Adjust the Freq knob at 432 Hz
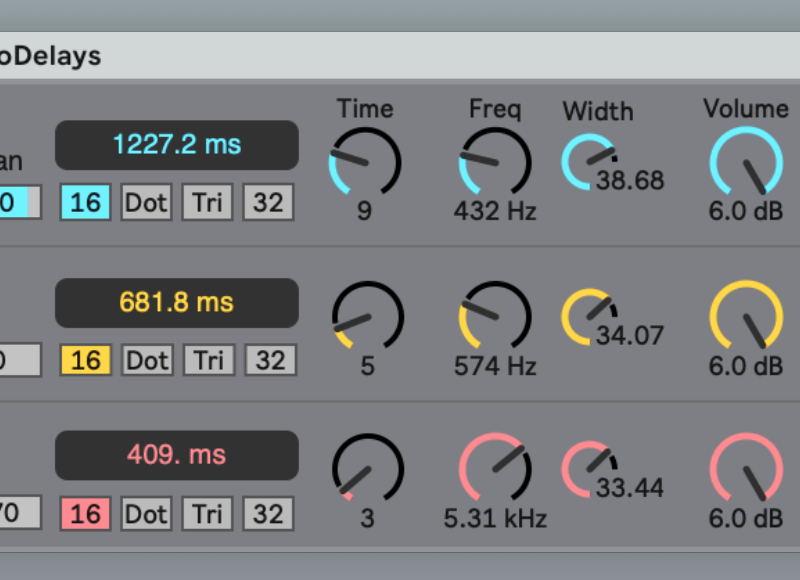This screenshot has width=800, height=580. 495,162
